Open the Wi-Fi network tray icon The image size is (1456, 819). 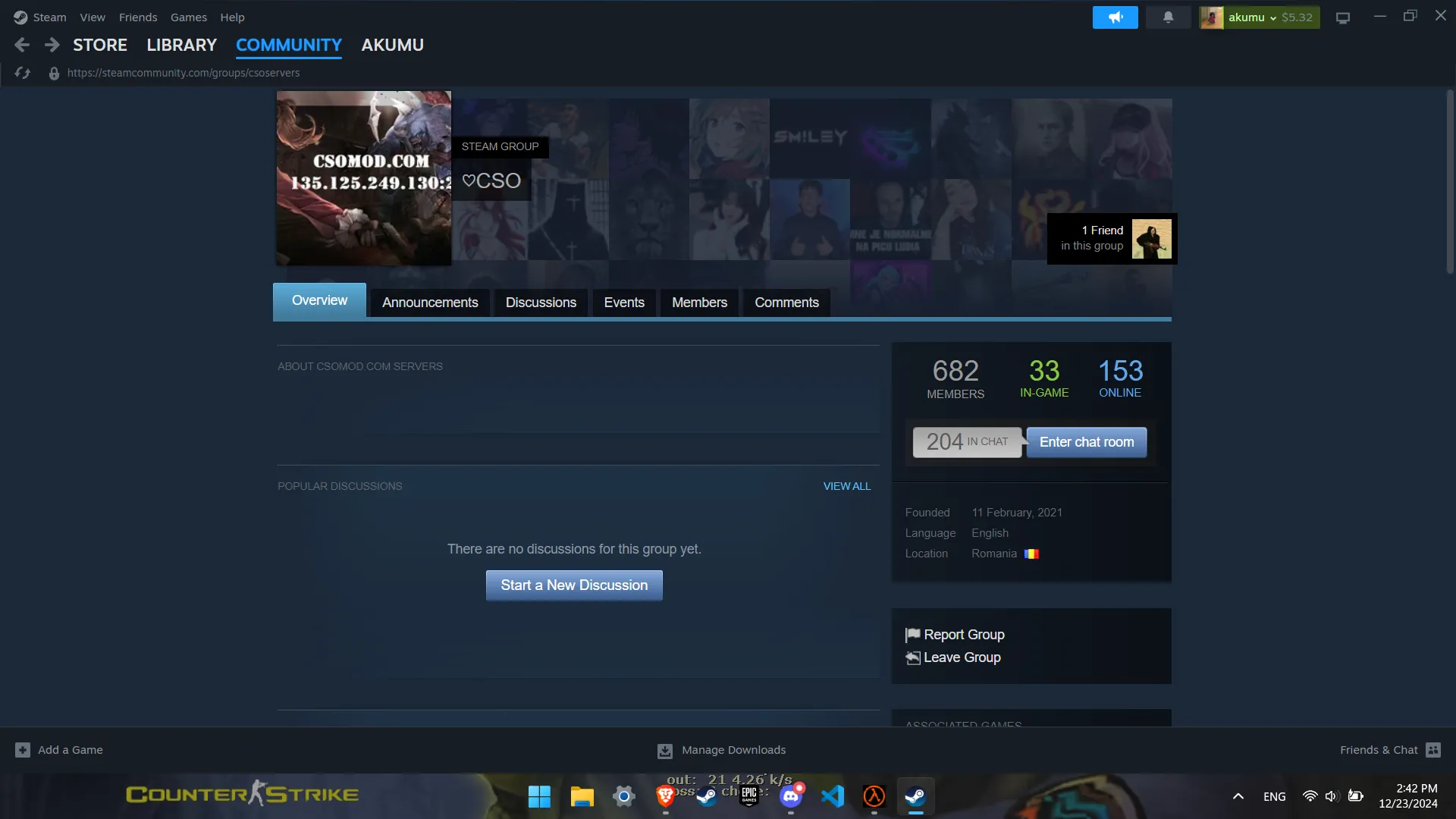[1310, 796]
